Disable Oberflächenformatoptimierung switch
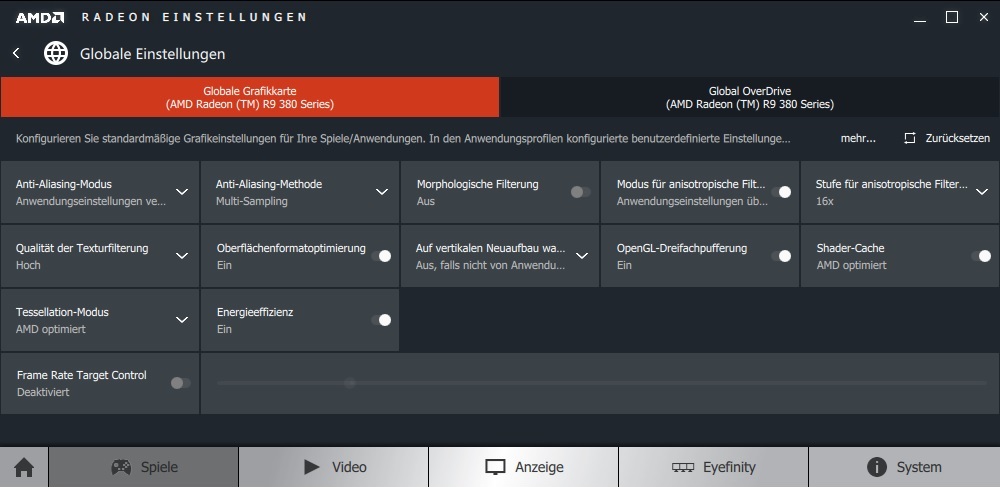 pos(381,256)
